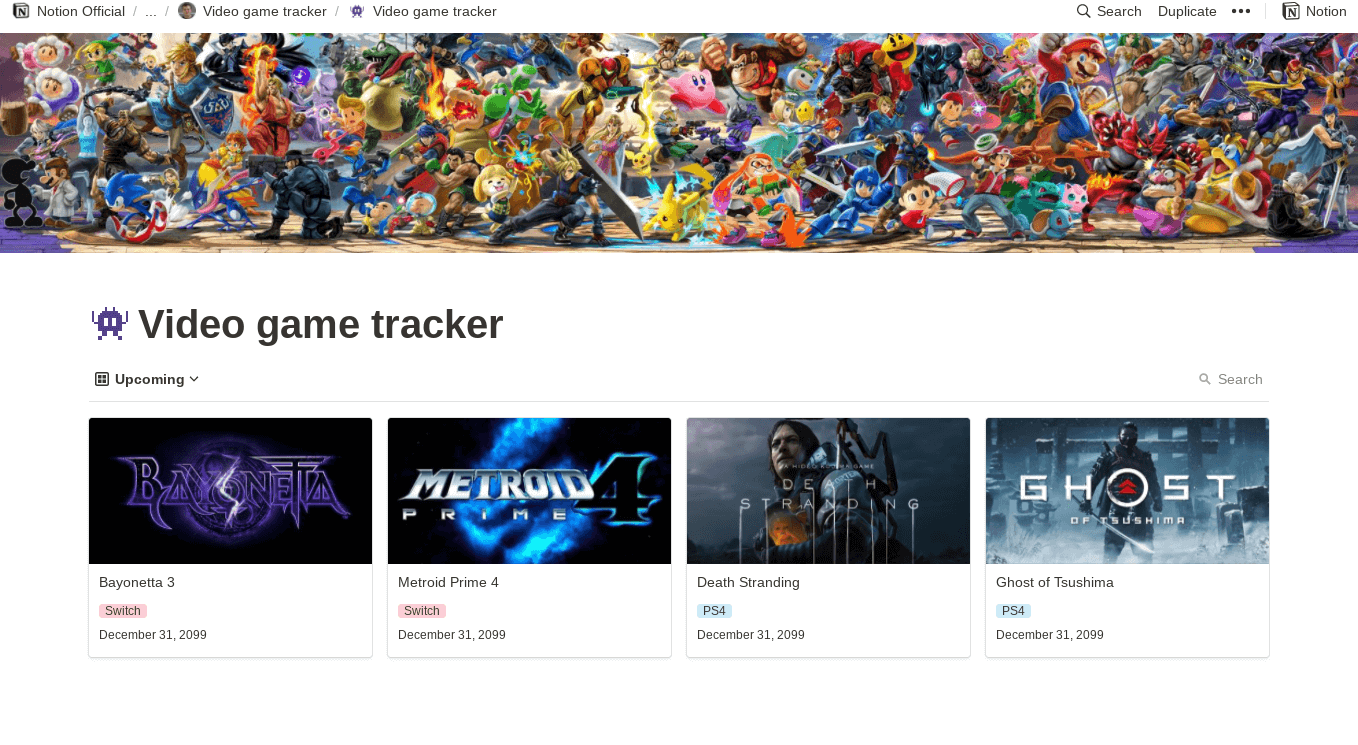Click the Ghost of Tsushima card title
The width and height of the screenshot is (1358, 745).
click(x=1055, y=582)
